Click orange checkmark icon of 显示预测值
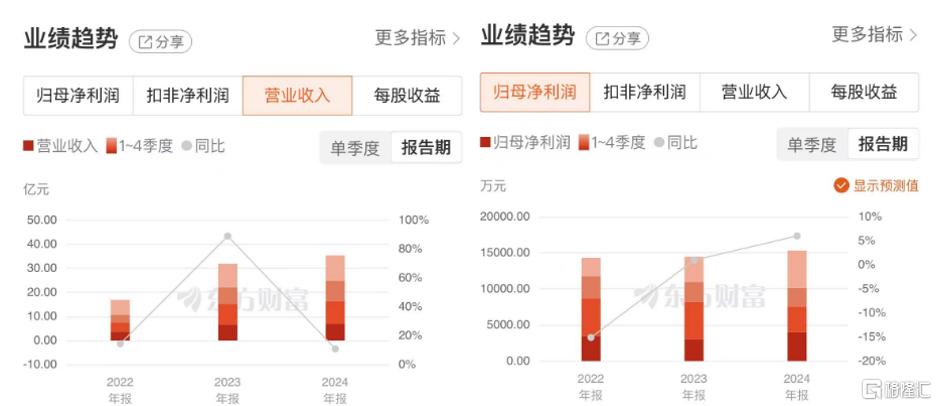937x406 pixels. 841,185
